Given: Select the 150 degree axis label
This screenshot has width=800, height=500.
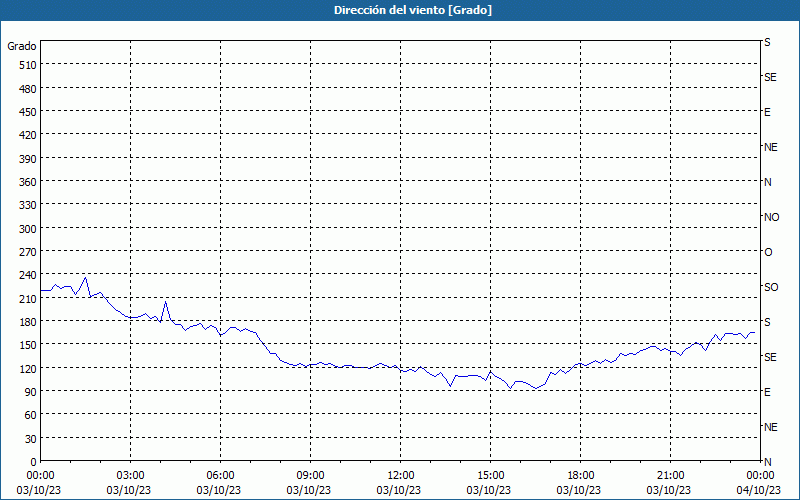Looking at the screenshot, I should [x=28, y=345].
